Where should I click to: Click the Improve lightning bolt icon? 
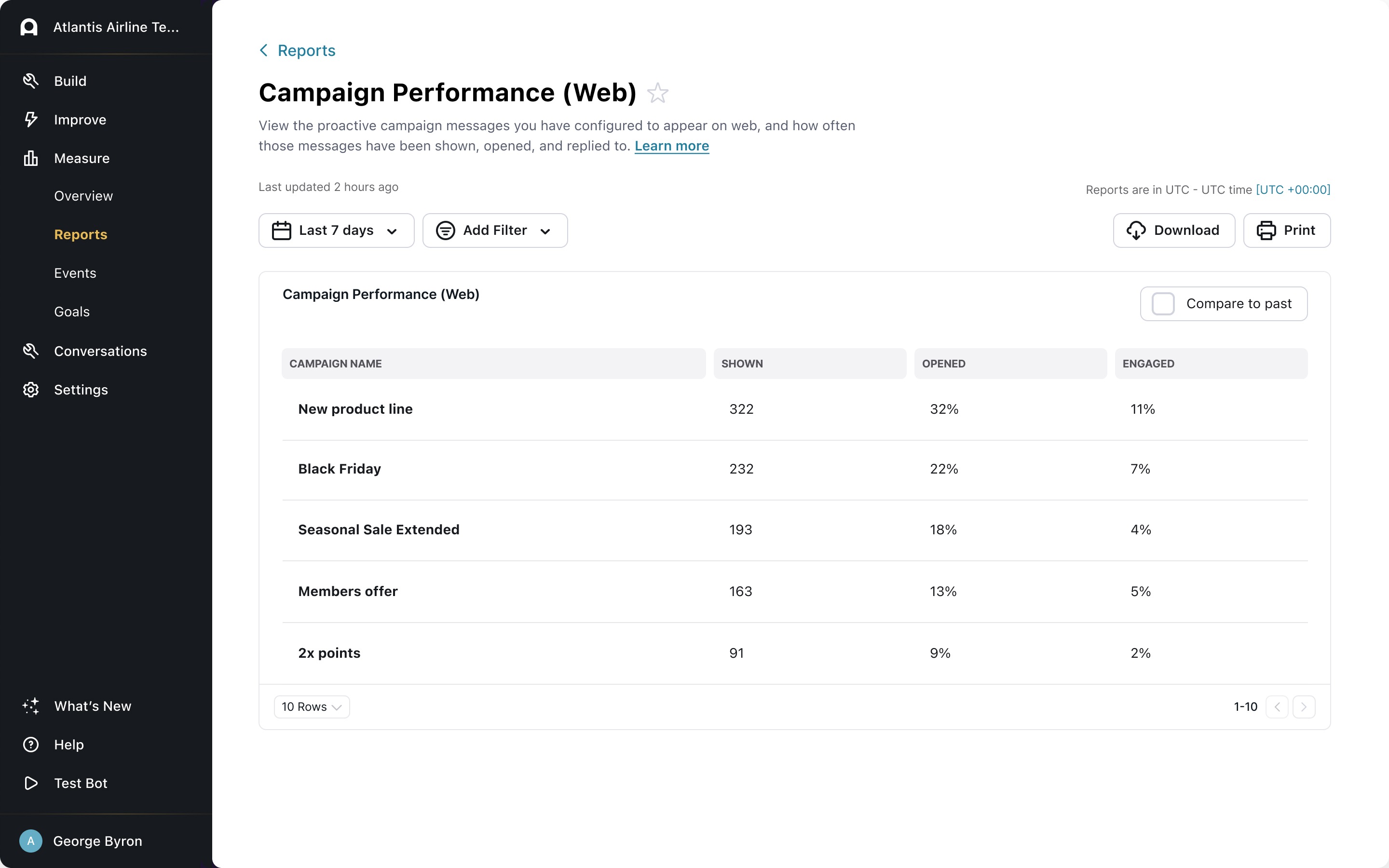(x=31, y=120)
